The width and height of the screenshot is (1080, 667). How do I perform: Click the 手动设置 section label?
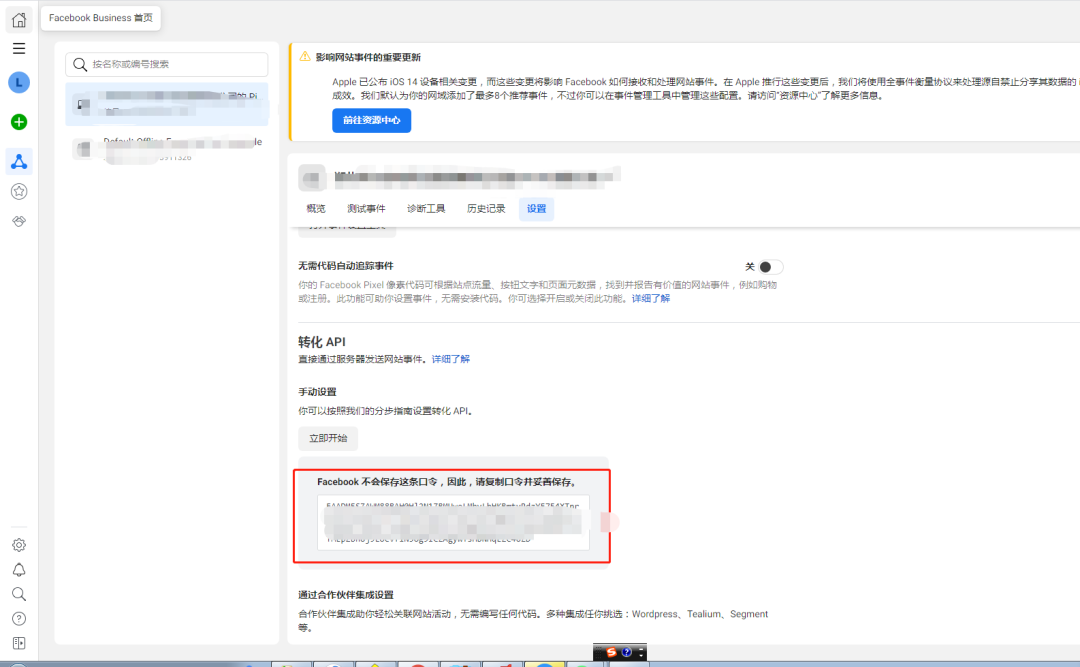[317, 392]
